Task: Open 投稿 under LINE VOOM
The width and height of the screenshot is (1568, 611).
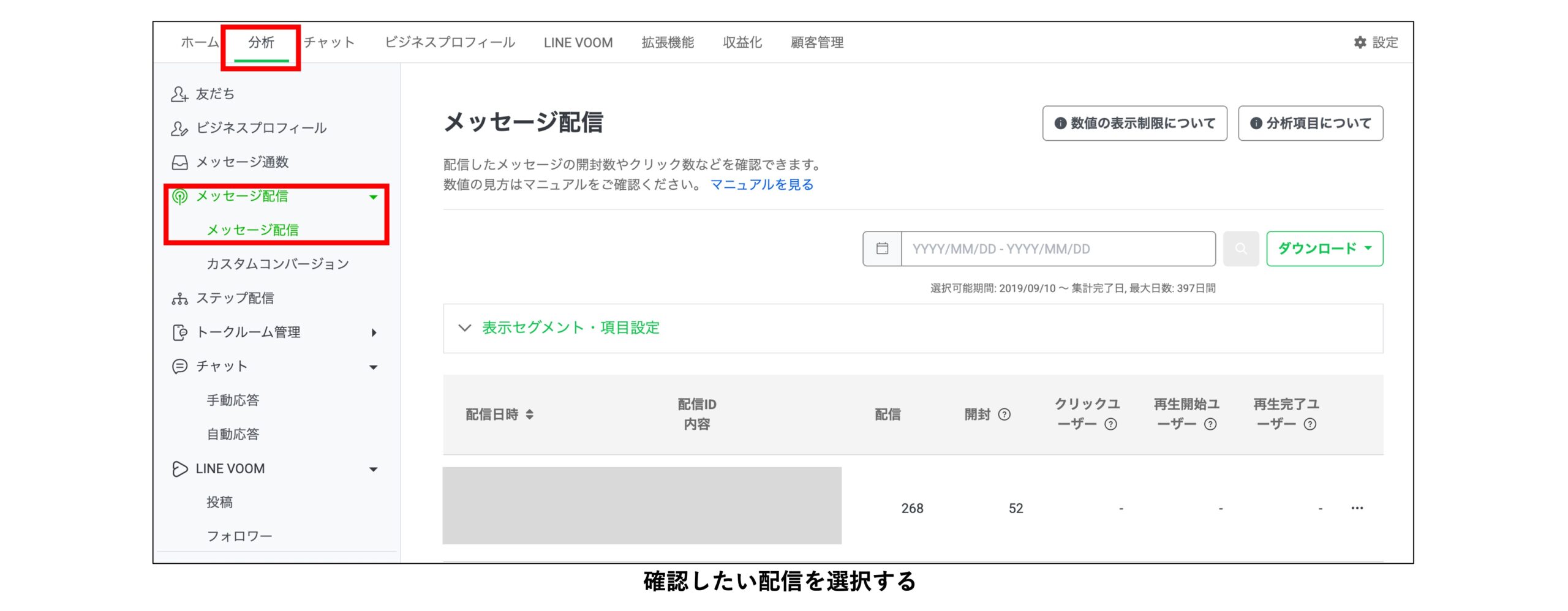Action: [x=219, y=502]
